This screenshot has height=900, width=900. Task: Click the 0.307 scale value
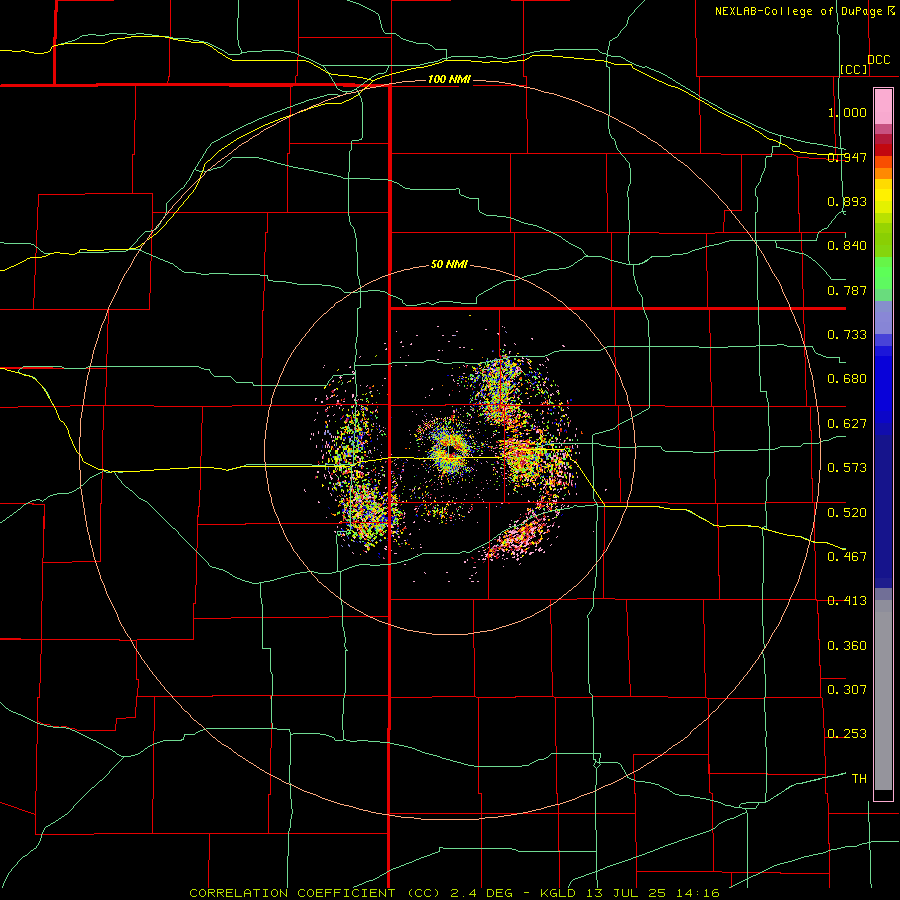click(x=847, y=690)
